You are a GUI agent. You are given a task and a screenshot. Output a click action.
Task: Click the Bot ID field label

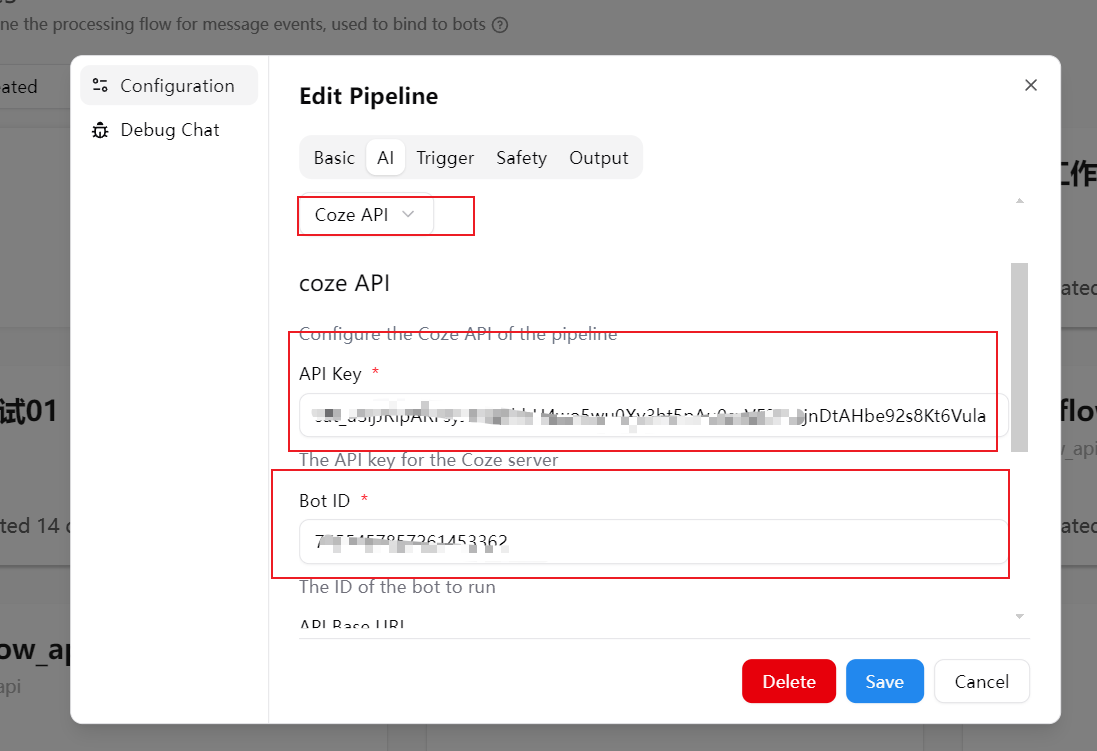pos(324,500)
